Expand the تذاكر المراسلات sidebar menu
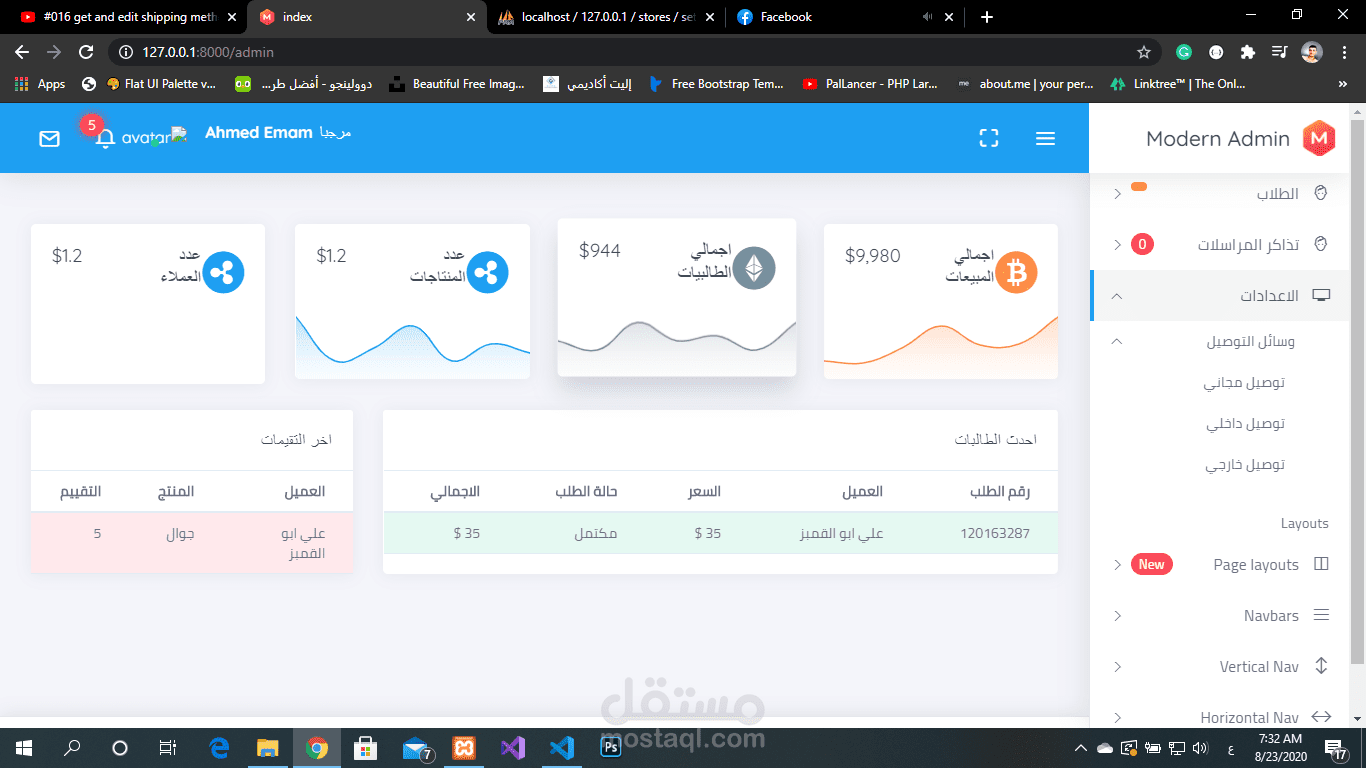This screenshot has width=1366, height=768. tap(1117, 245)
